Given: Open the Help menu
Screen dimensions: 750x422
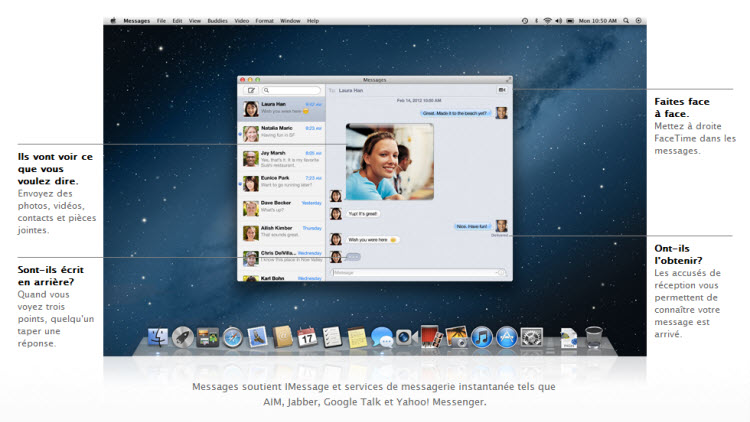Looking at the screenshot, I should (313, 21).
